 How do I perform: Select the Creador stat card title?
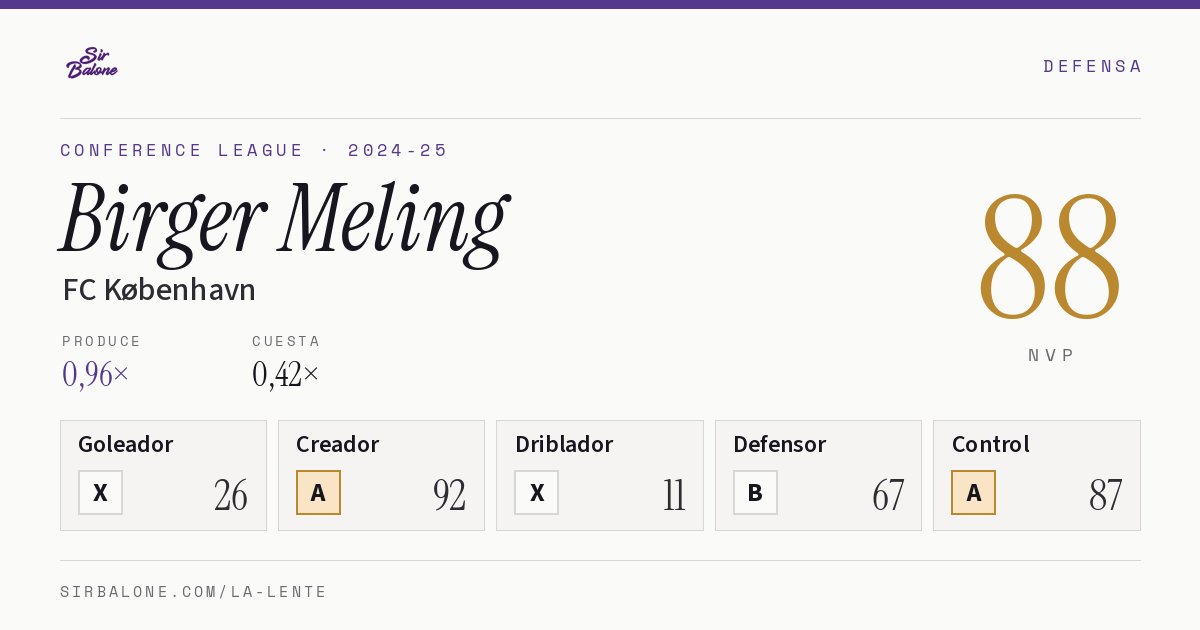(x=337, y=444)
